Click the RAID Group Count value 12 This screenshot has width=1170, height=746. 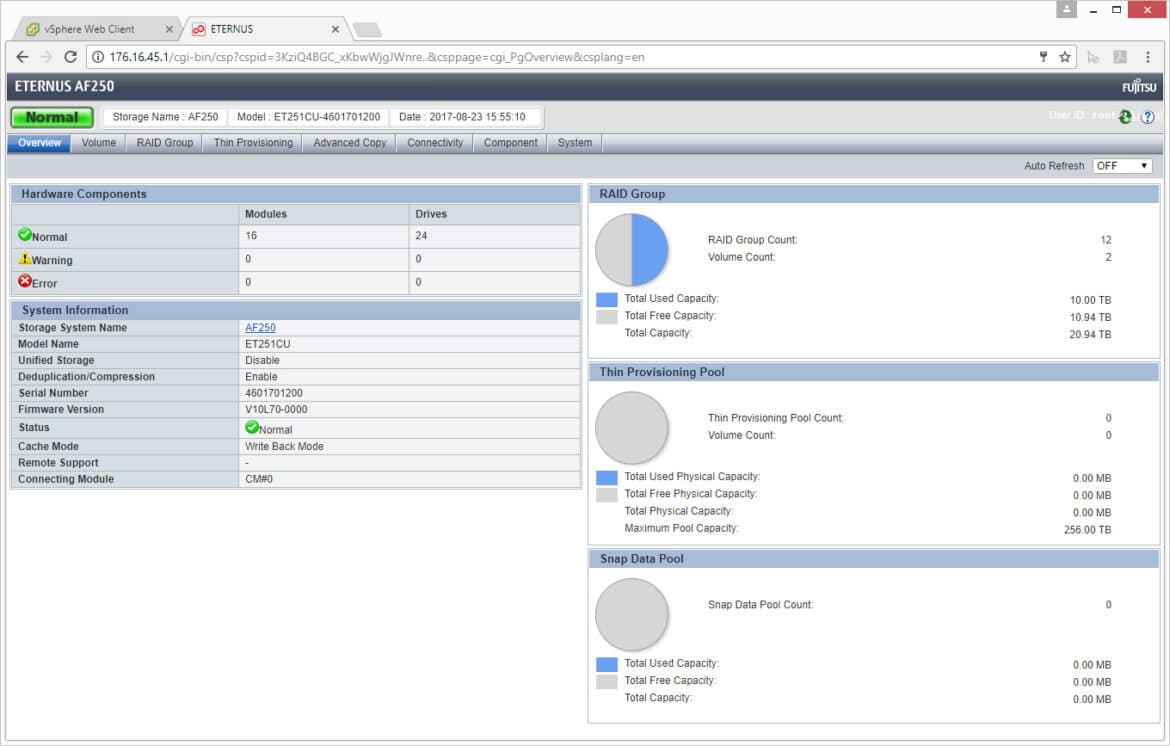click(1106, 239)
